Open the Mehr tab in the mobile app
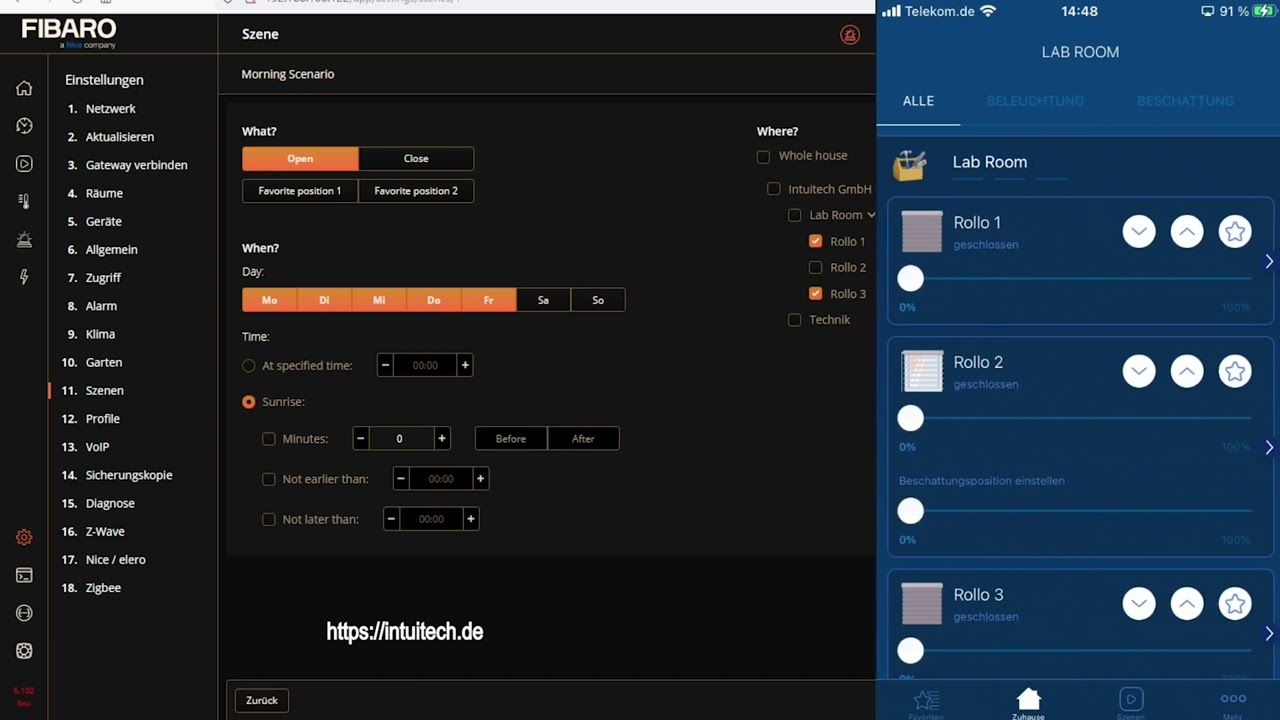 (x=1233, y=703)
